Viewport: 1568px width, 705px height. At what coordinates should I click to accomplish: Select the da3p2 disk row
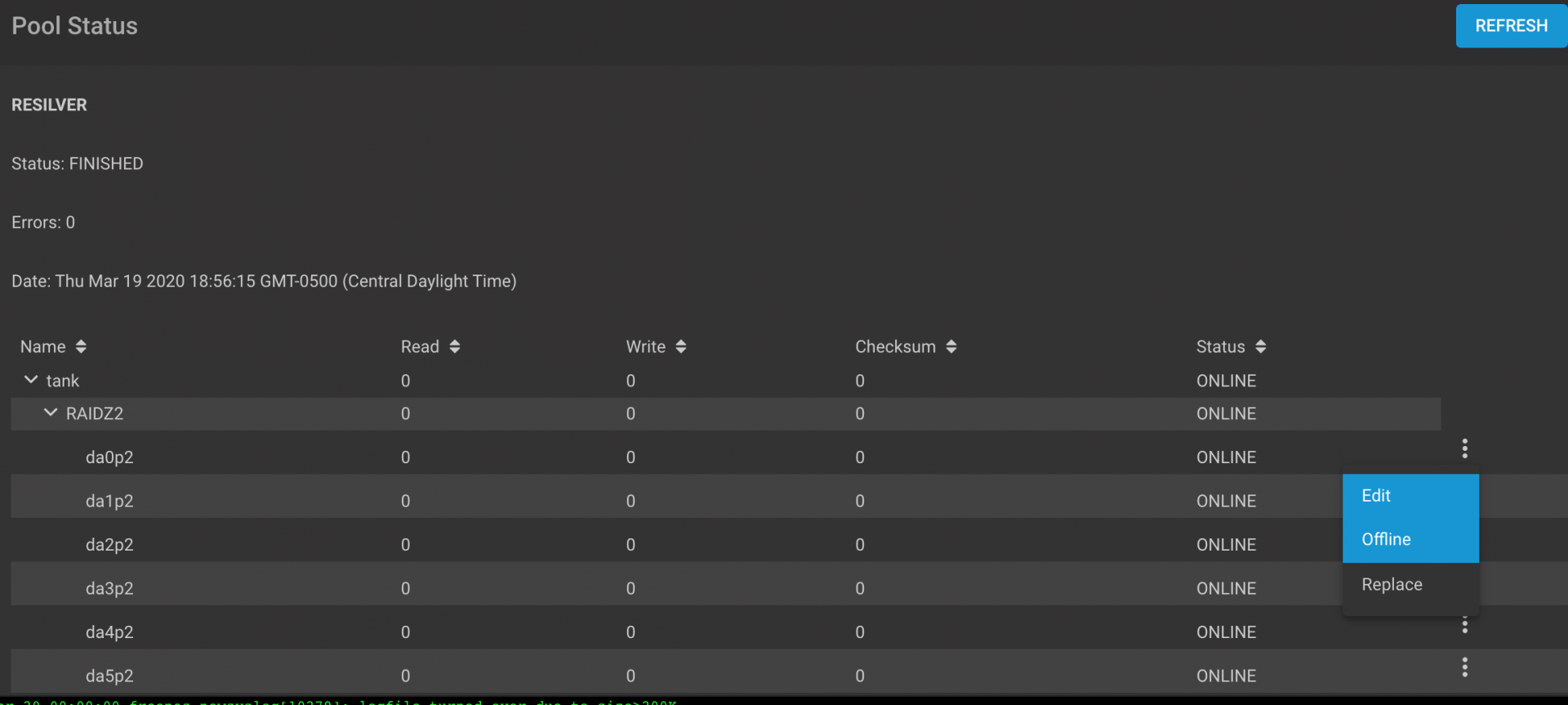pyautogui.click(x=109, y=588)
